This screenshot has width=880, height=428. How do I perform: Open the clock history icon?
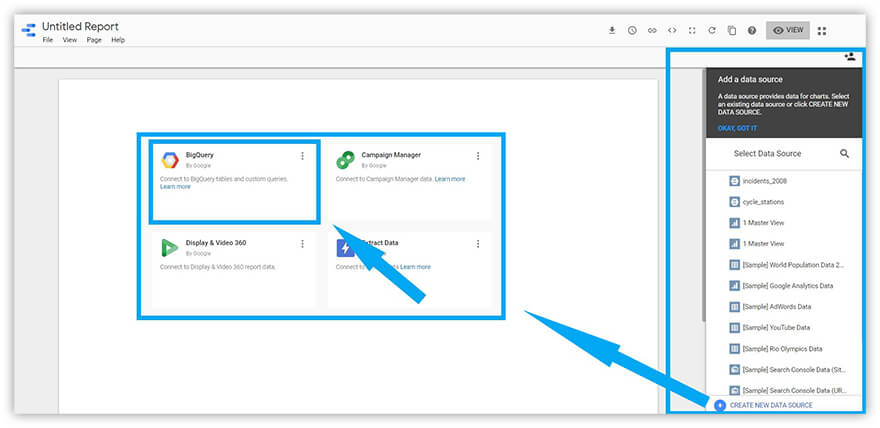coord(632,30)
